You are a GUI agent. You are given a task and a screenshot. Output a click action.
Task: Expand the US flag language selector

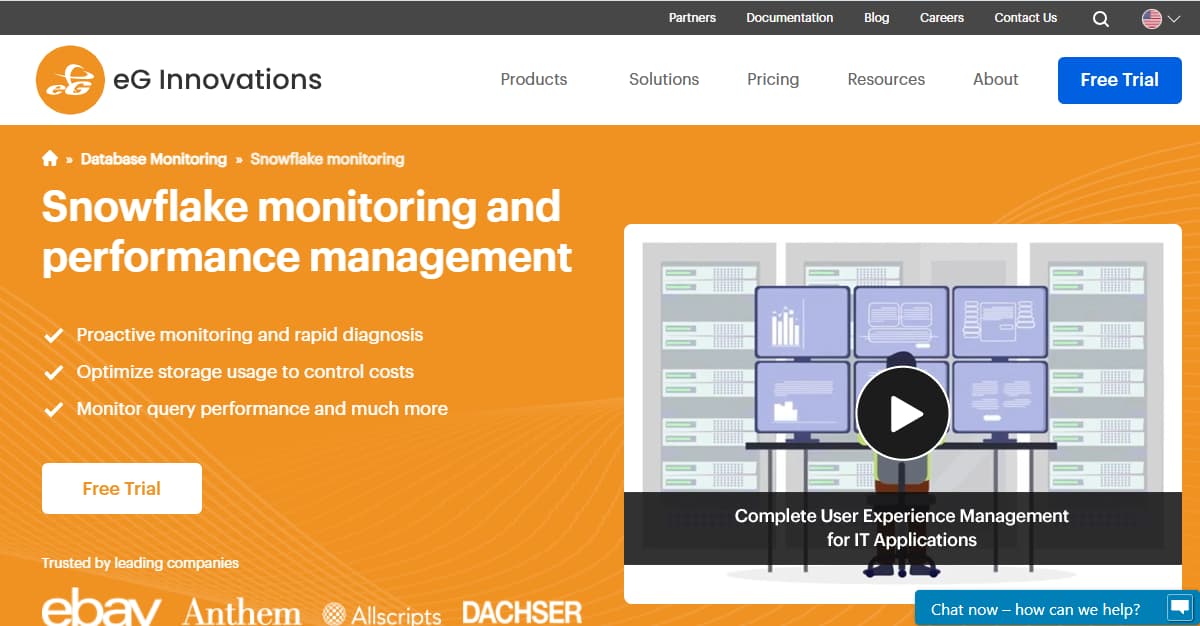pos(1160,18)
